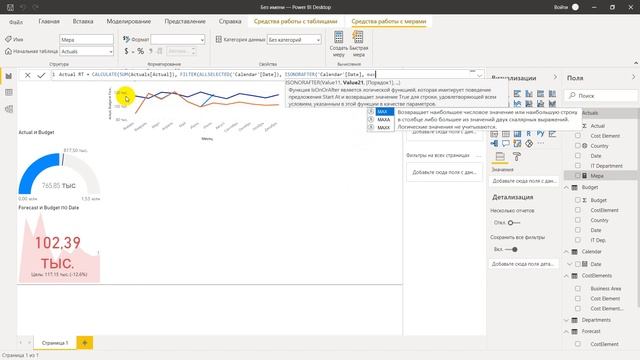Switch to Report view in left sidebar

9,76
